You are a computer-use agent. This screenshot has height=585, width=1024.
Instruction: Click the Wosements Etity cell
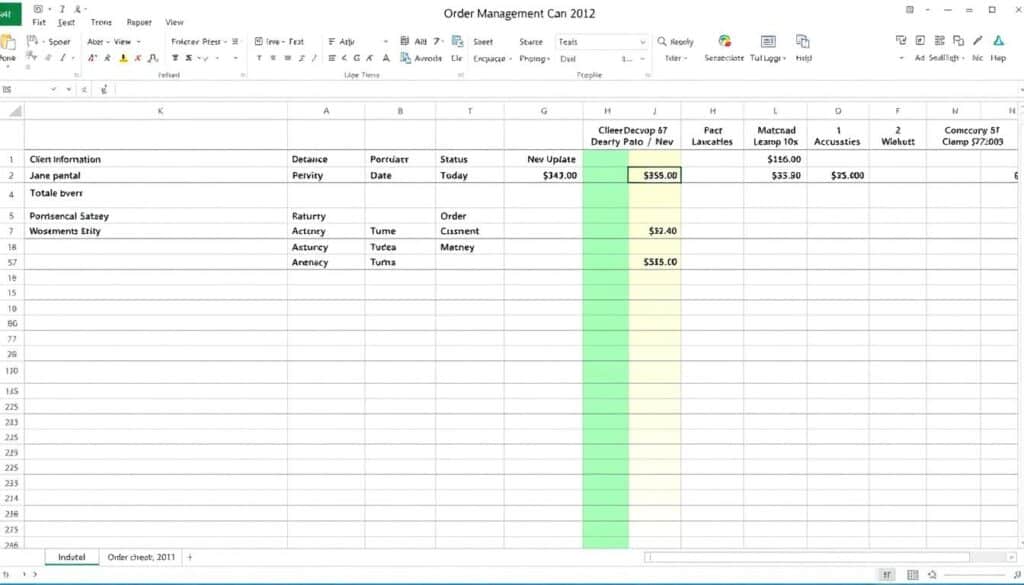156,230
